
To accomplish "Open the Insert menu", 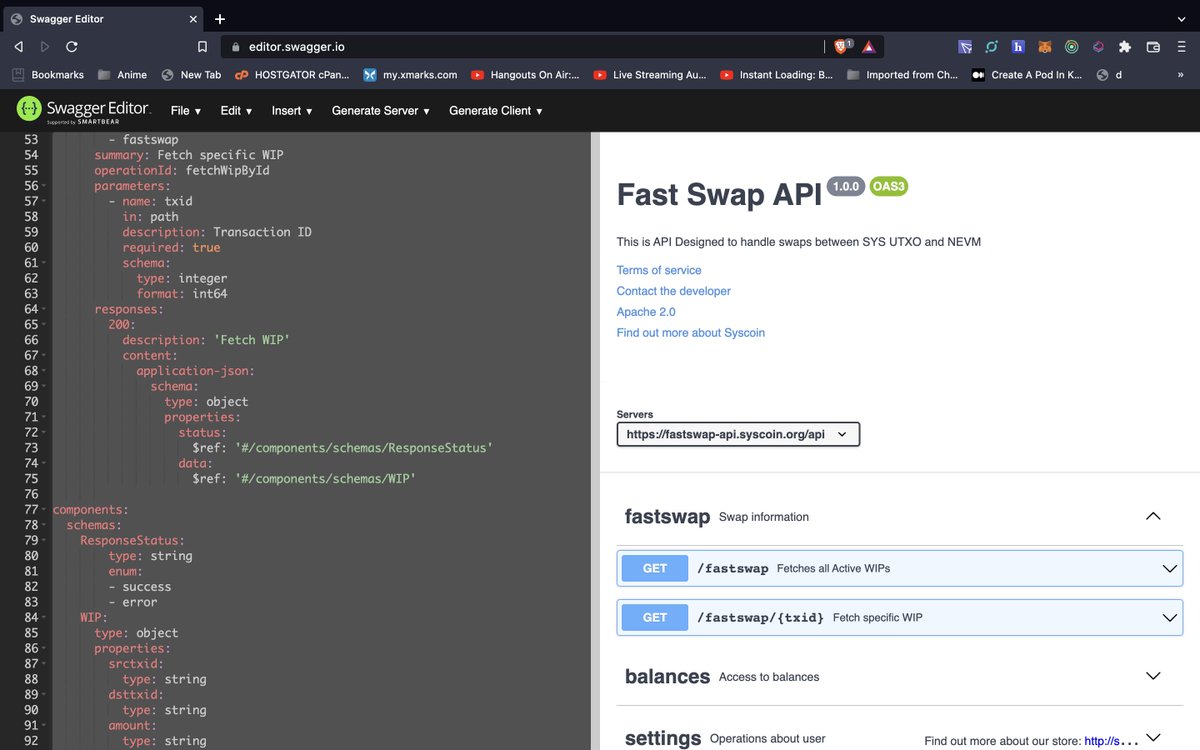I will coord(292,110).
